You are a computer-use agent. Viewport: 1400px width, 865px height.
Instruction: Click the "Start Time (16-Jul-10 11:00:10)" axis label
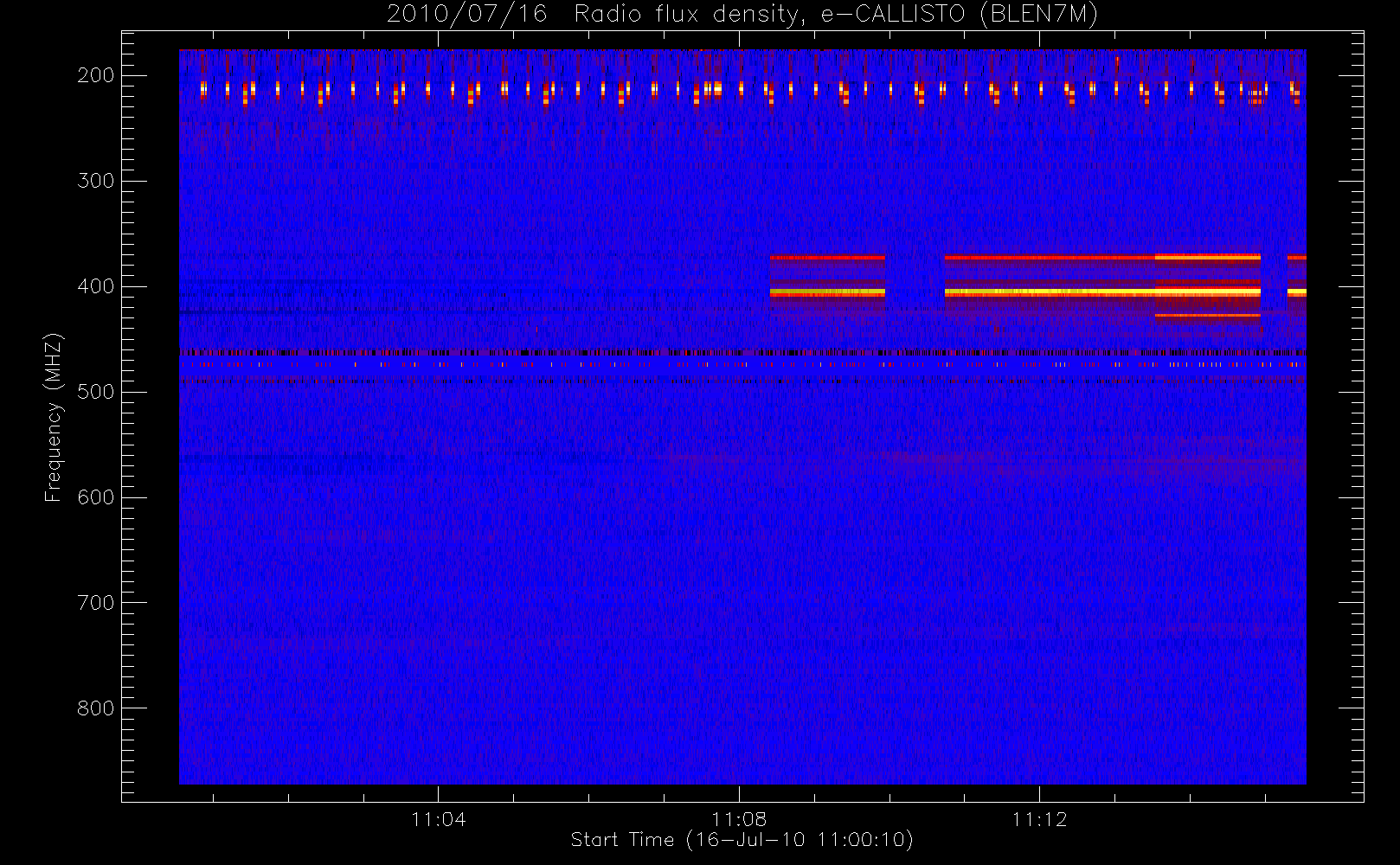[x=742, y=840]
